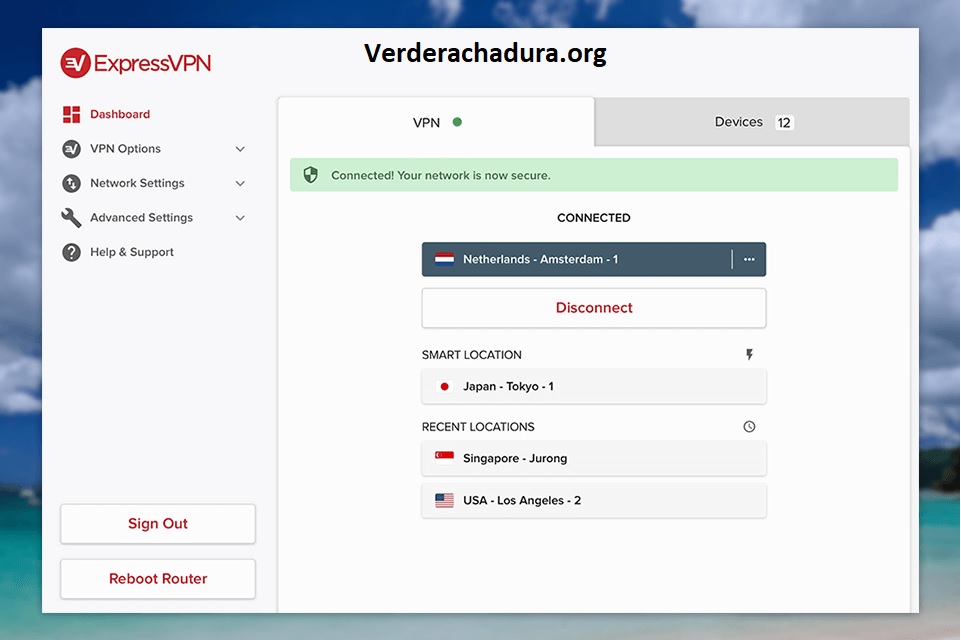
Task: Click the Recent Locations clock icon
Action: coord(749,427)
